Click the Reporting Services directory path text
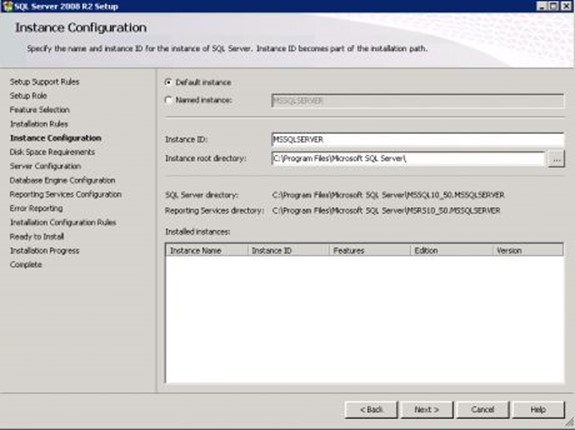Screen dimensions: 575x430 click(386, 211)
